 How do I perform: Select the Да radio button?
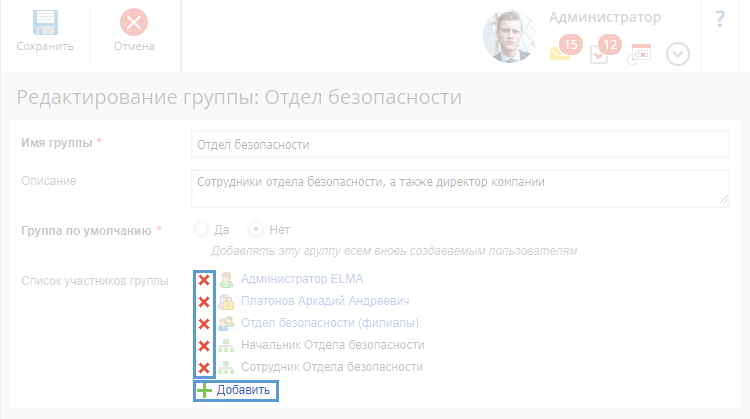(x=201, y=230)
